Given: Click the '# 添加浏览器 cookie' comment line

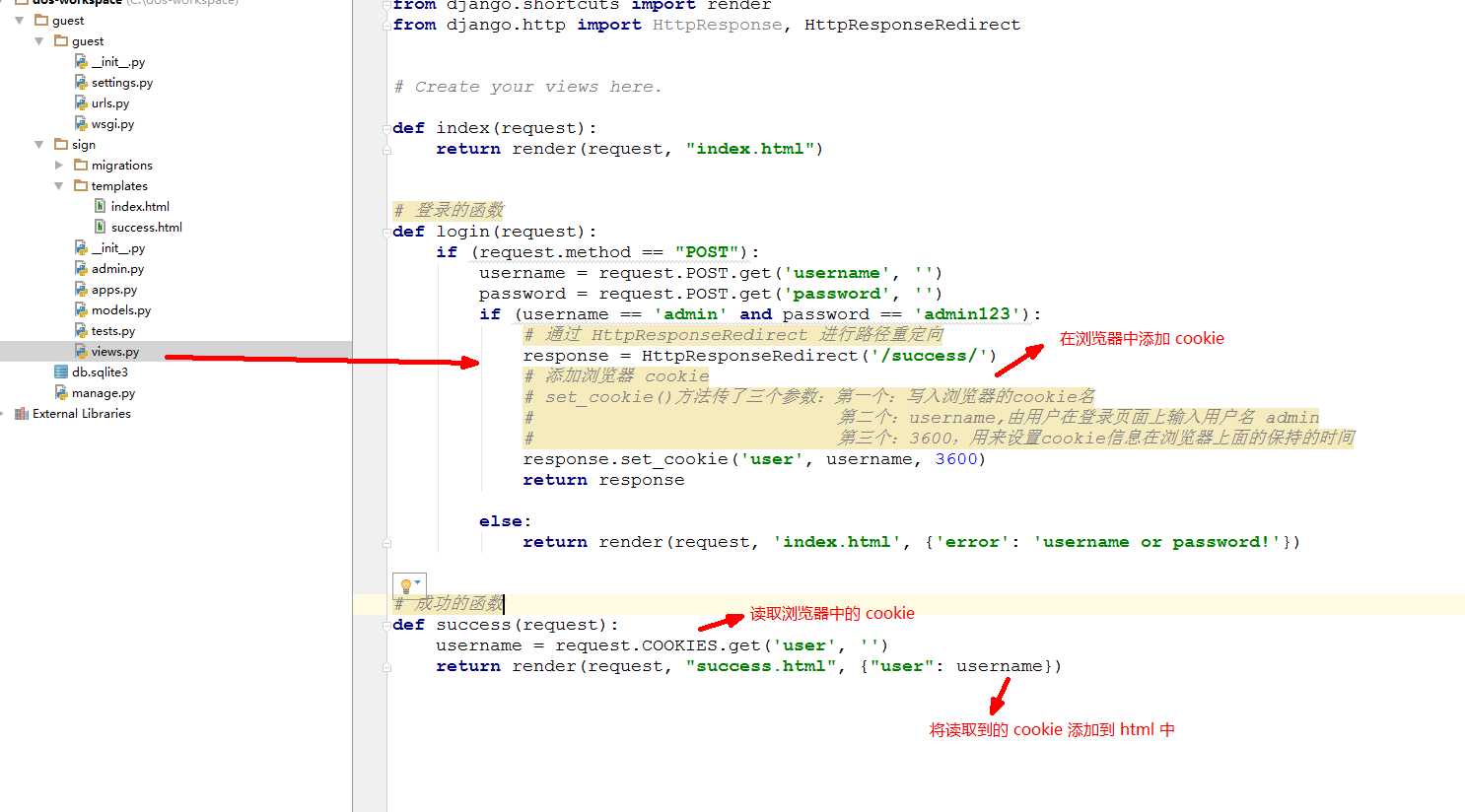Looking at the screenshot, I should pos(616,376).
